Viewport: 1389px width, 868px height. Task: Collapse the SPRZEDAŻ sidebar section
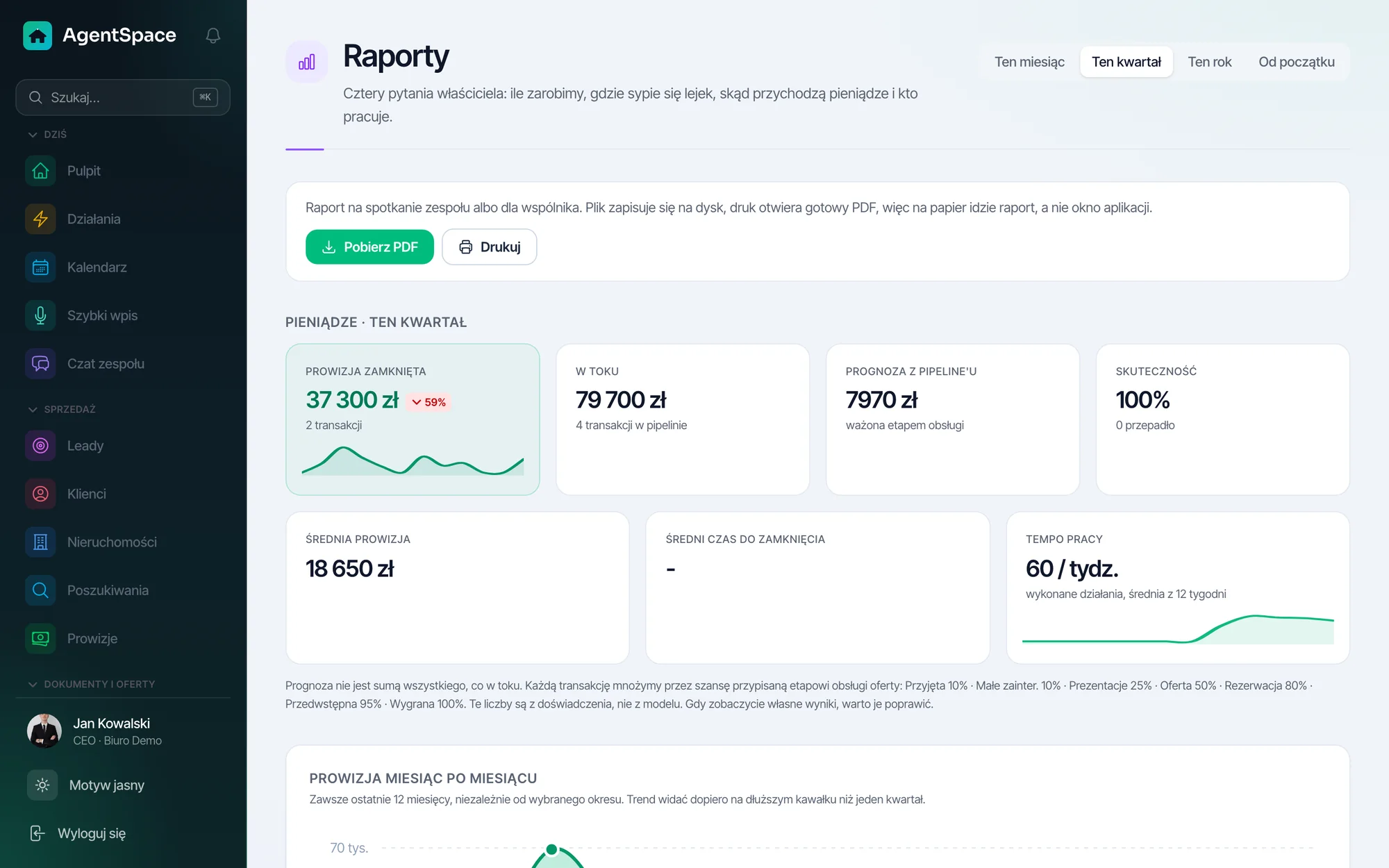click(61, 409)
